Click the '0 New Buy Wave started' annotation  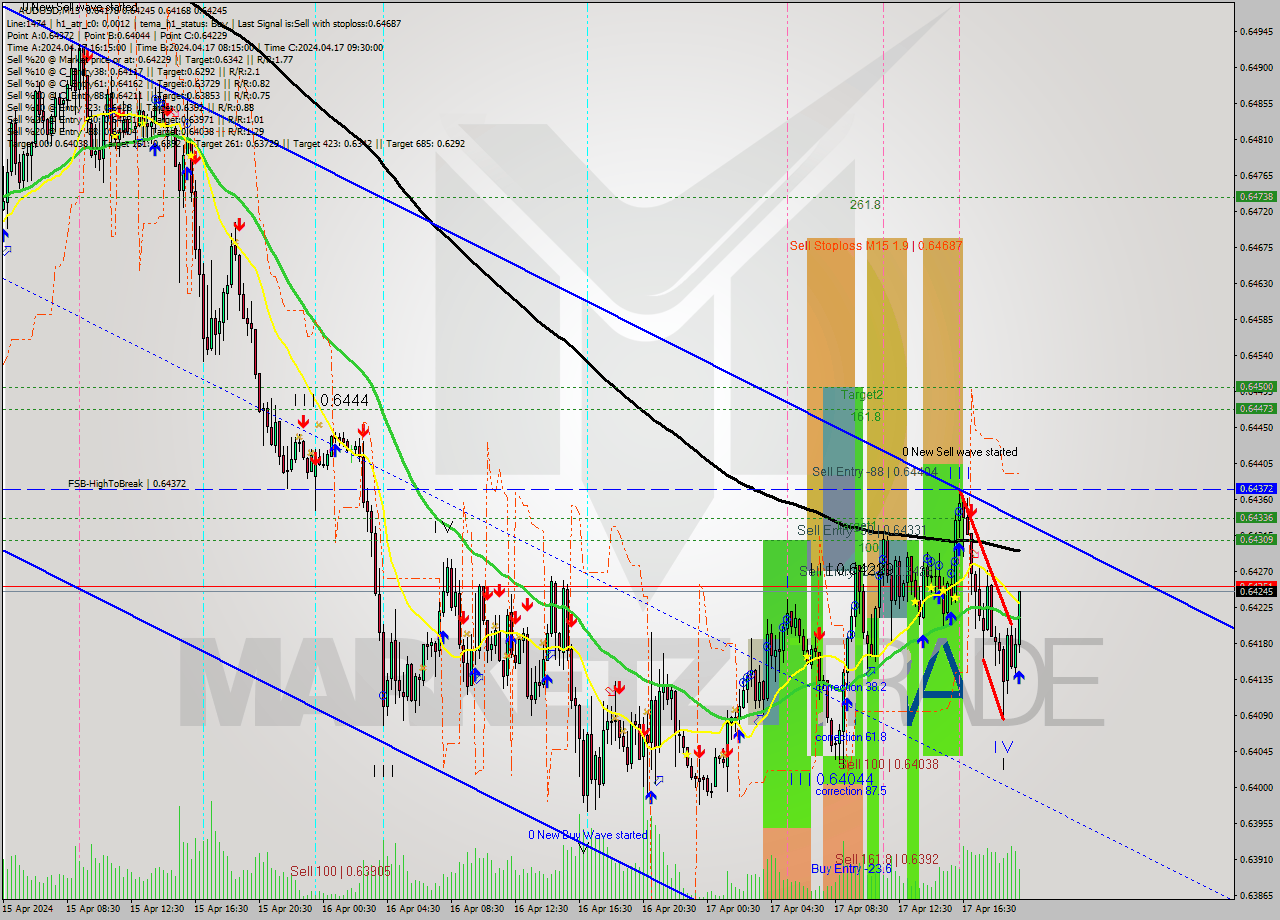[588, 835]
